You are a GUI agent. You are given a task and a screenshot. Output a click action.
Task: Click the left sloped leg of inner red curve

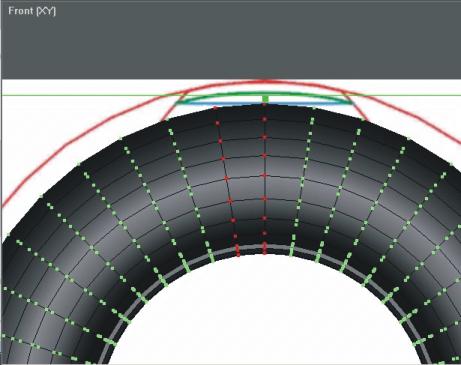170,109
